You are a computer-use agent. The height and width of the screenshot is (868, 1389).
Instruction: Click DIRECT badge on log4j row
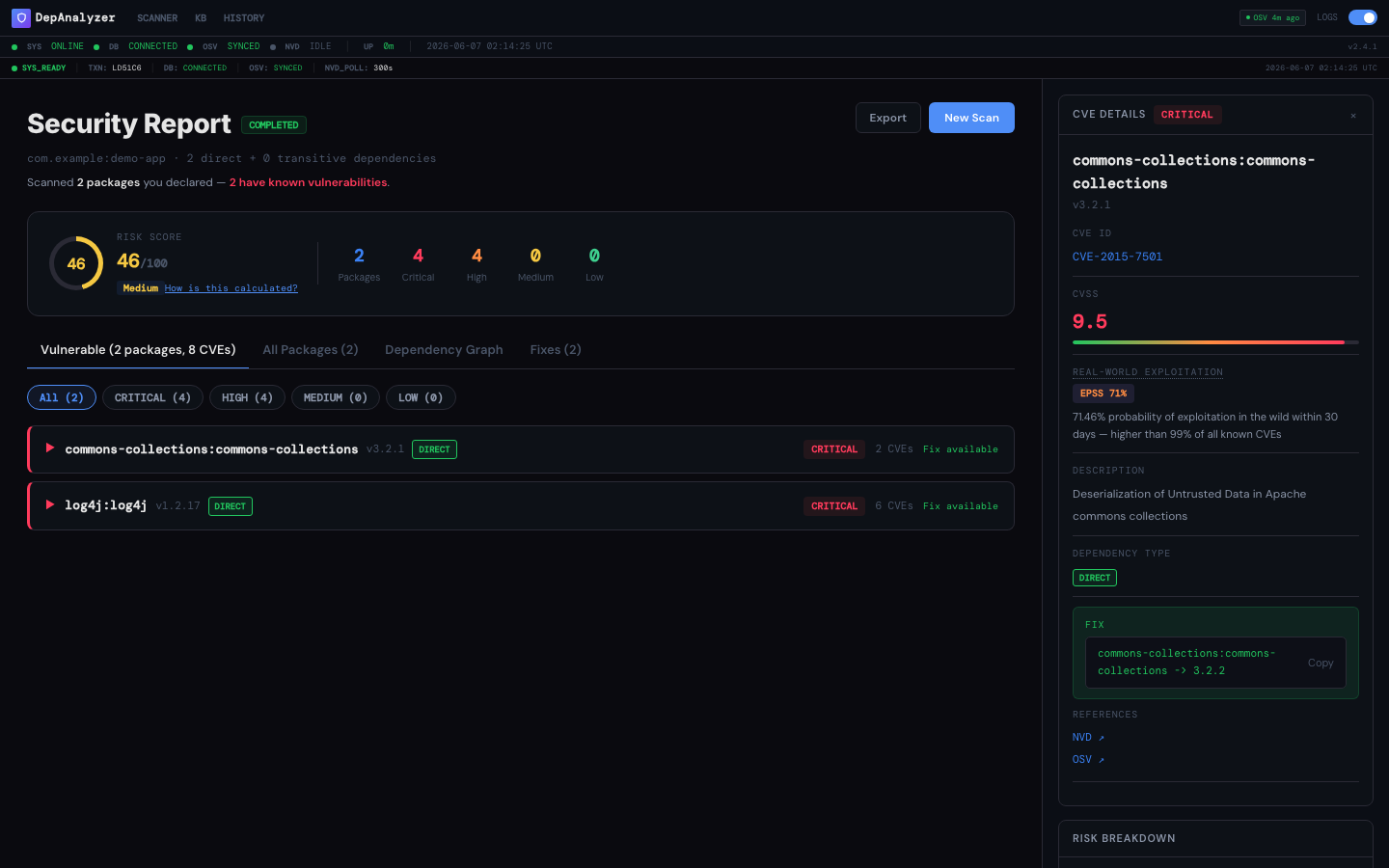point(231,506)
